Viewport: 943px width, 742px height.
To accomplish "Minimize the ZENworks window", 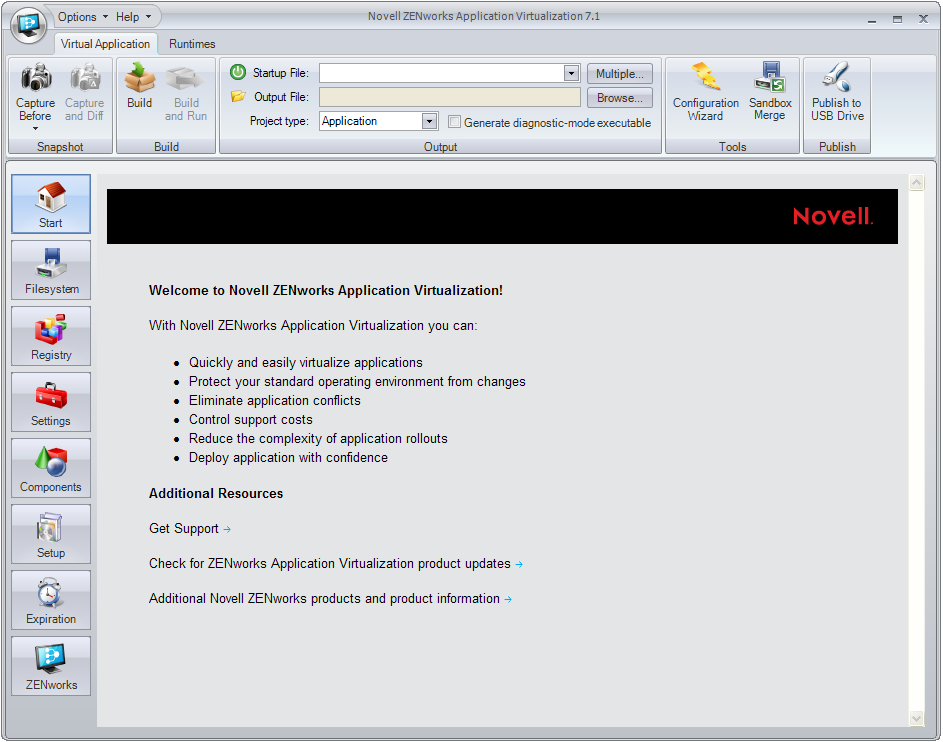I will 872,19.
